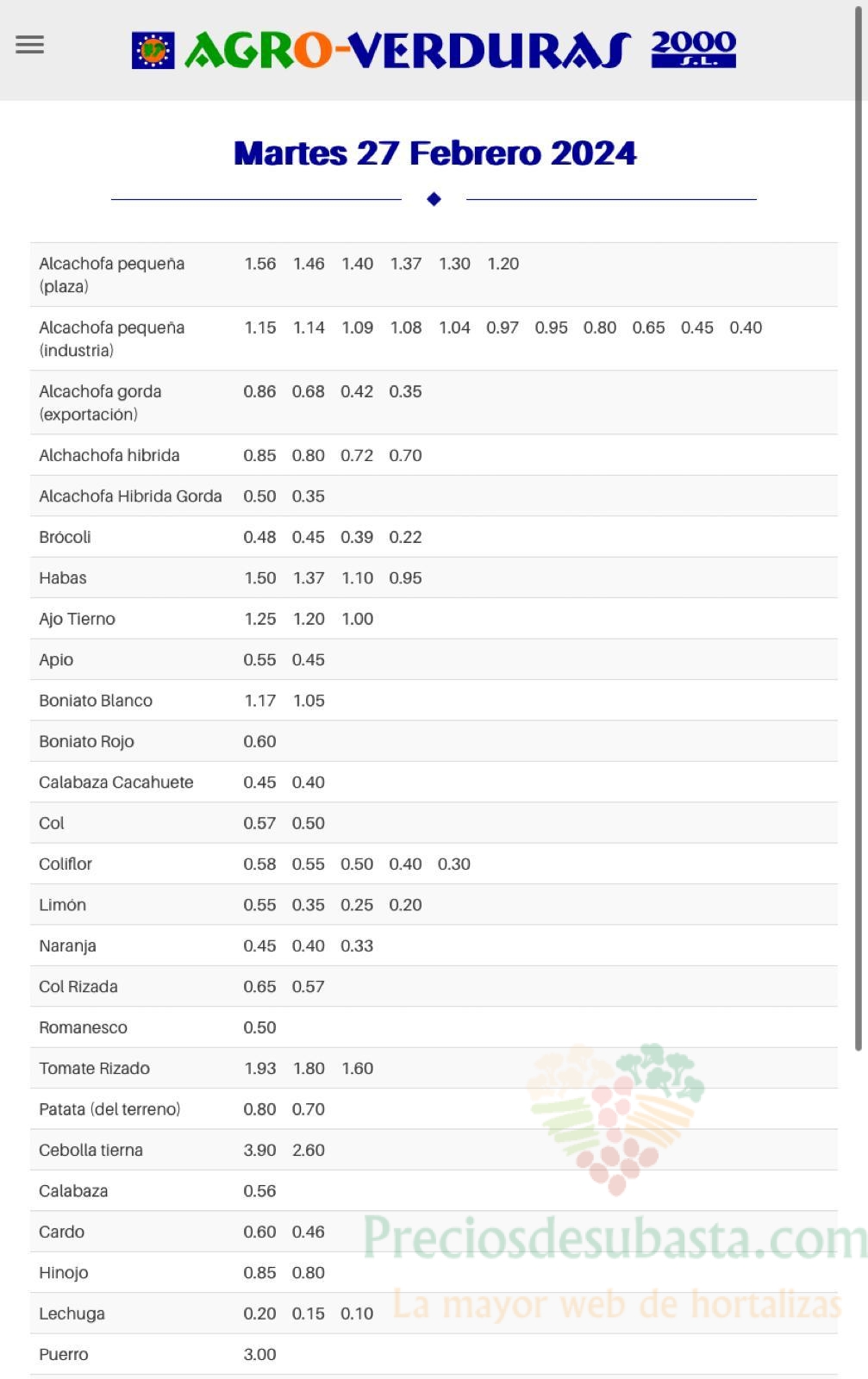This screenshot has height=1379, width=868.
Task: Select the Patata (del terreno) row
Action: (x=434, y=1109)
